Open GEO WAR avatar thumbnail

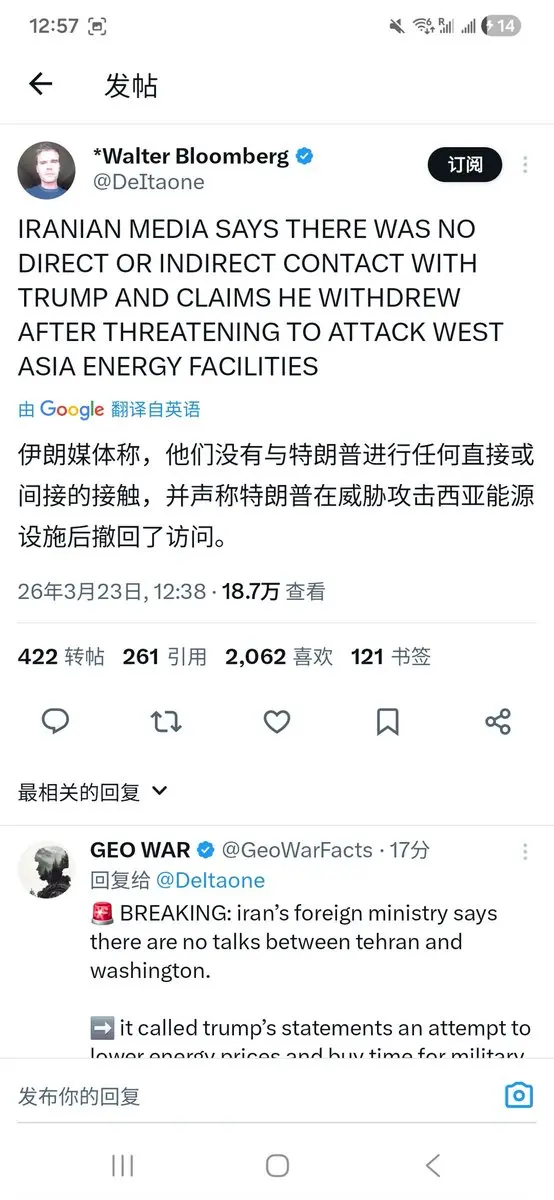click(x=46, y=868)
